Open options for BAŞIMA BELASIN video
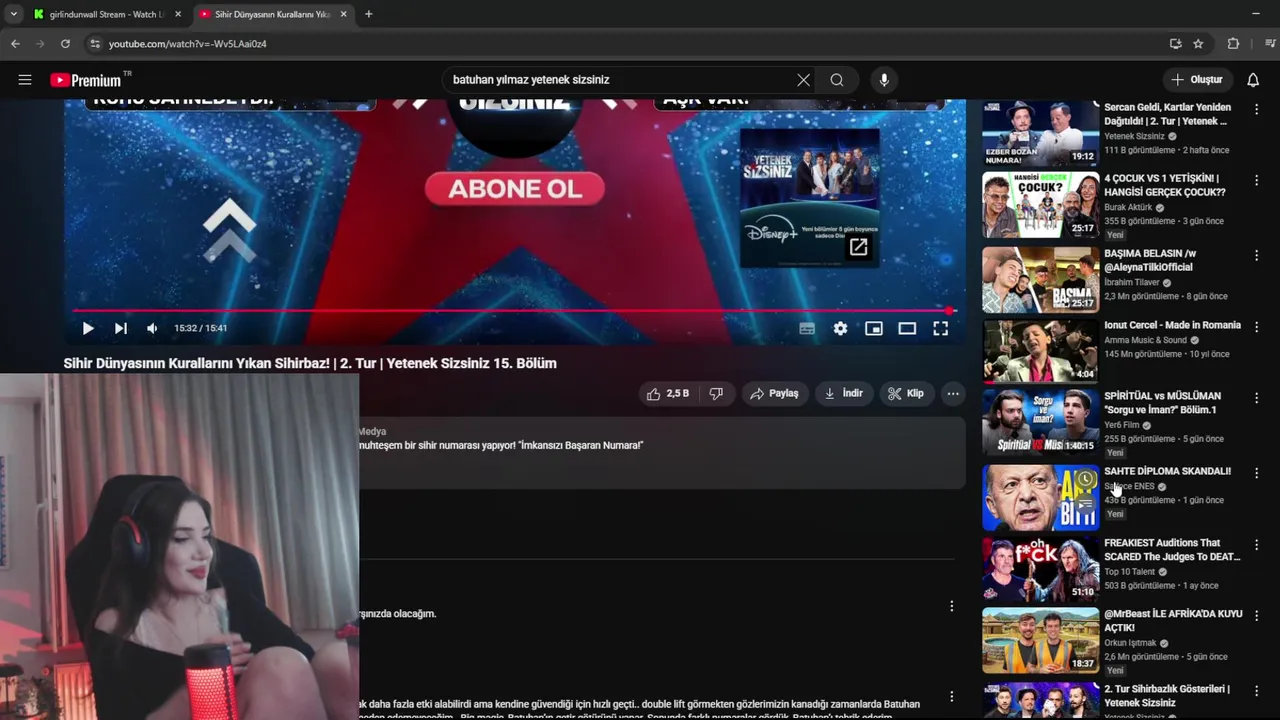The image size is (1280, 720). [1257, 256]
